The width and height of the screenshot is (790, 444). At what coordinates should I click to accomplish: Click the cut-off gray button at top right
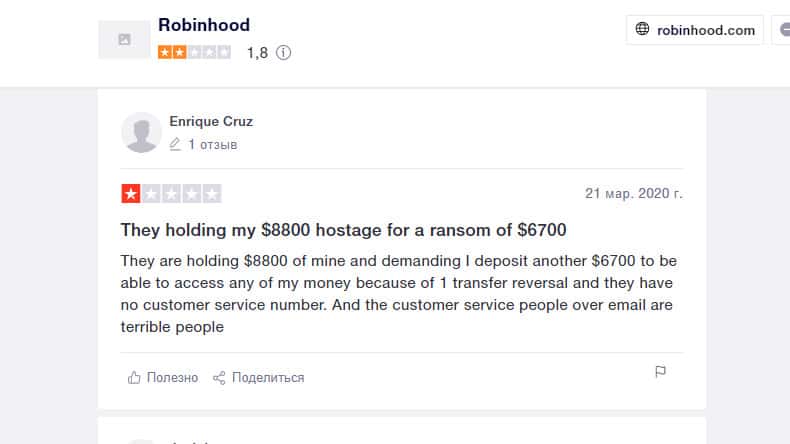[781, 30]
